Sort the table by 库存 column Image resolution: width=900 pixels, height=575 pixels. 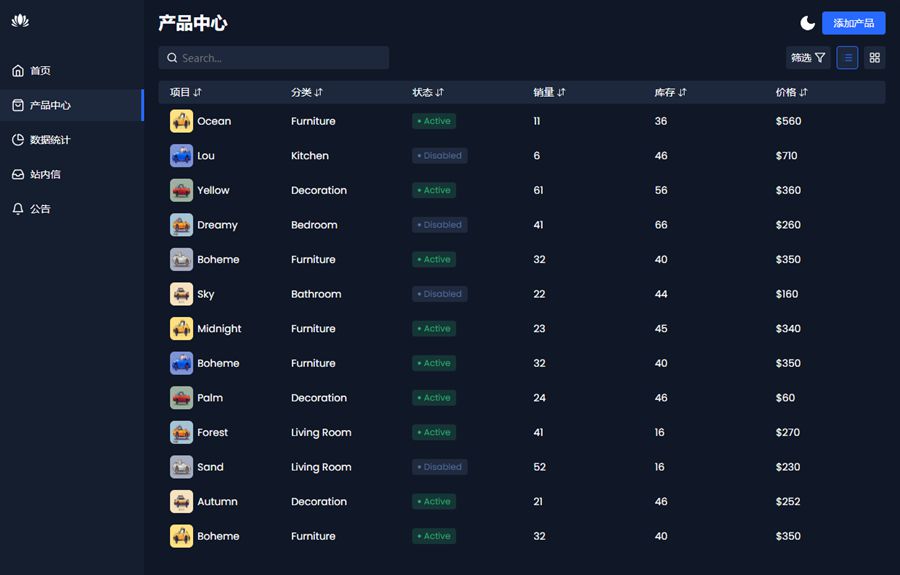(670, 92)
